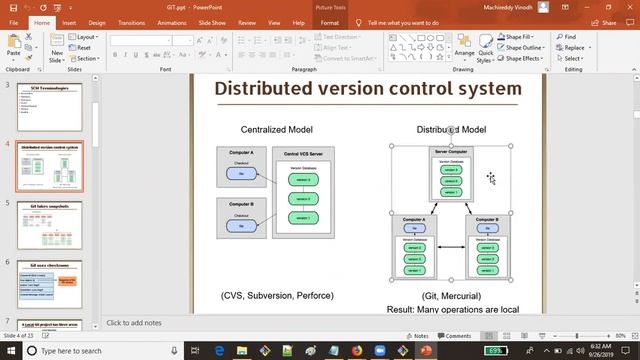
Task: Switch to Slide Sorter view icon
Action: pos(507,336)
